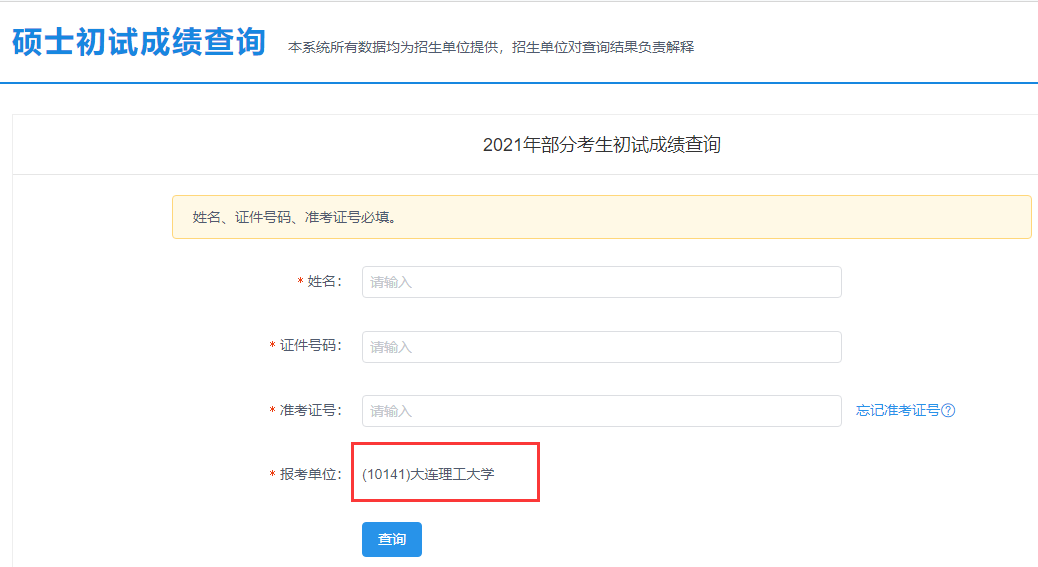Click the 准考证号 field label
Screen dimensions: 1038x567
pyautogui.click(x=310, y=411)
